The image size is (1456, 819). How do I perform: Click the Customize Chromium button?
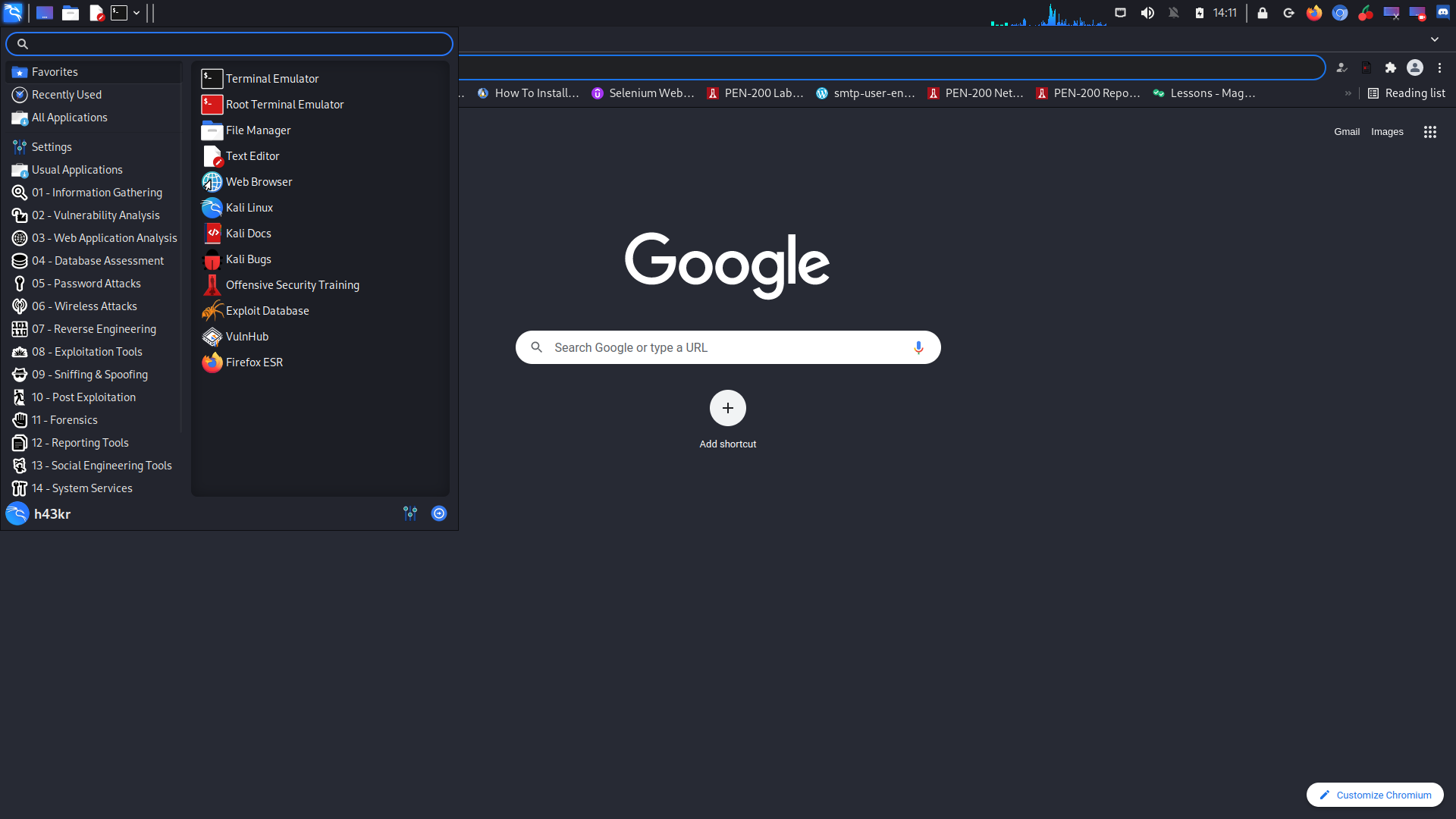coord(1374,795)
